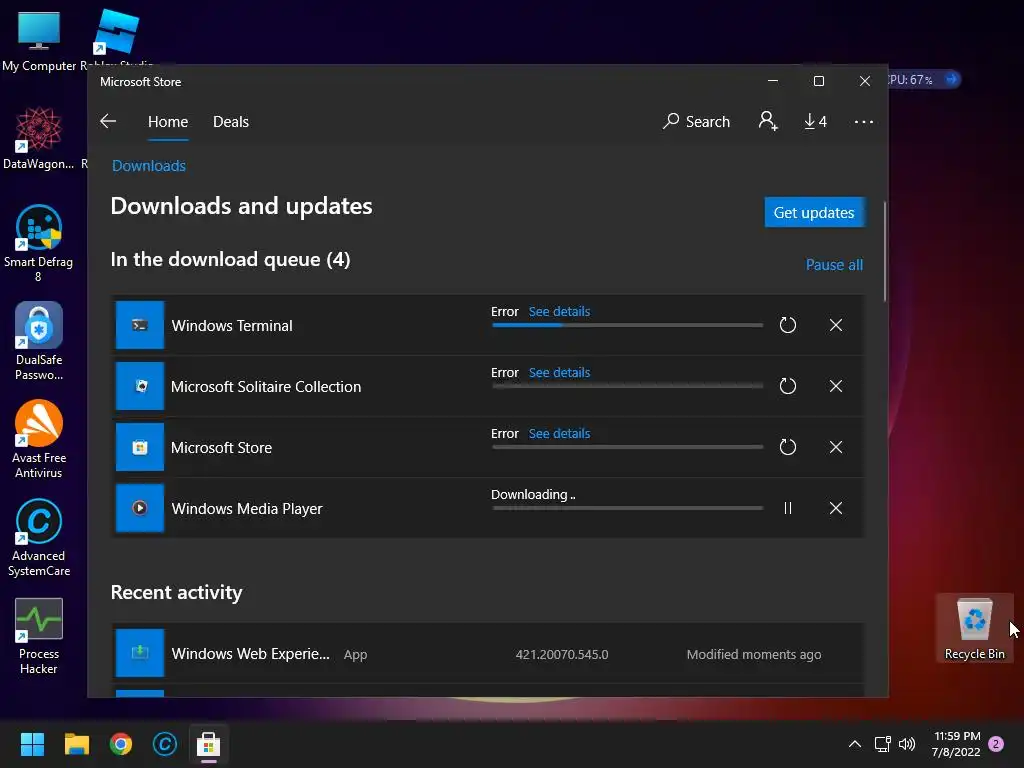The image size is (1024, 768).
Task: Click the Windows Media Player tile icon
Action: 140,508
